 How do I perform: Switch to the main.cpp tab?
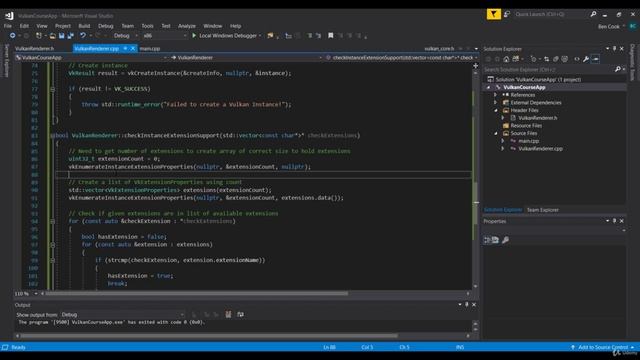click(150, 49)
